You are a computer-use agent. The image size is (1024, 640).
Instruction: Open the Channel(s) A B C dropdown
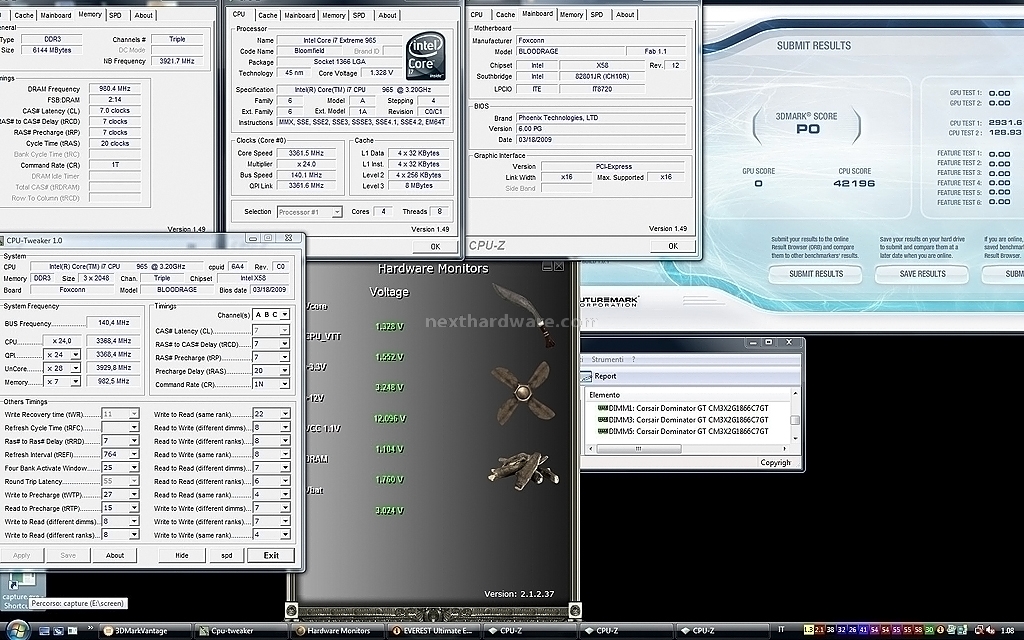[285, 315]
